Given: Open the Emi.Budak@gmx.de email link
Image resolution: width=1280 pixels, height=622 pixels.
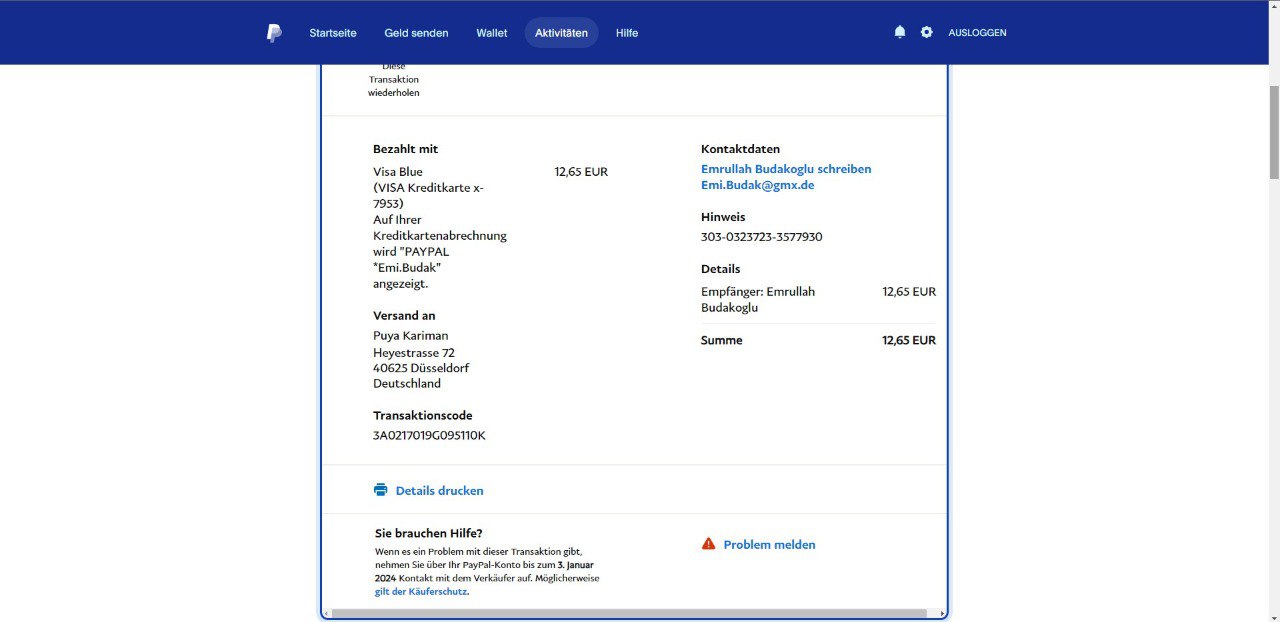Looking at the screenshot, I should 757,185.
